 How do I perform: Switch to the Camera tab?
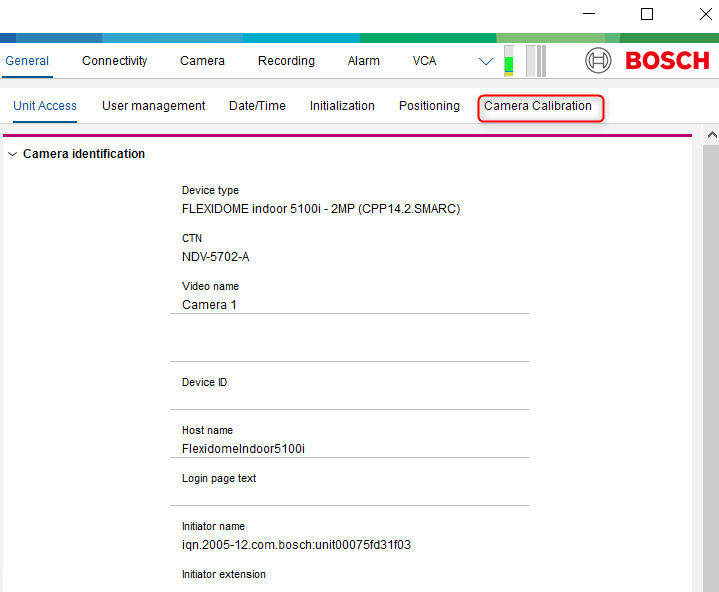click(x=202, y=61)
